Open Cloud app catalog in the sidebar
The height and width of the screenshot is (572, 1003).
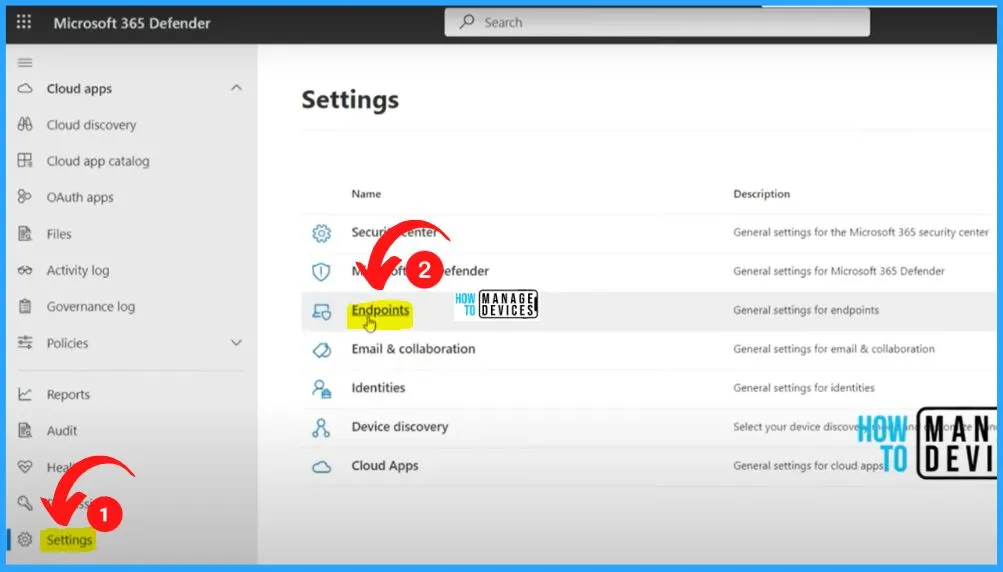(98, 161)
